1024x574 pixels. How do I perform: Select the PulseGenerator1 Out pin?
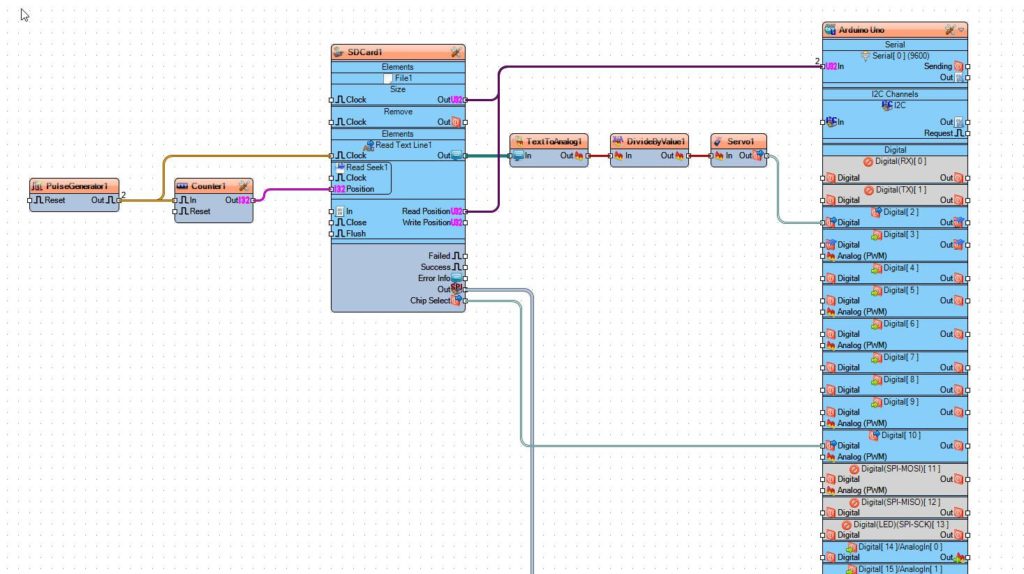(119, 200)
